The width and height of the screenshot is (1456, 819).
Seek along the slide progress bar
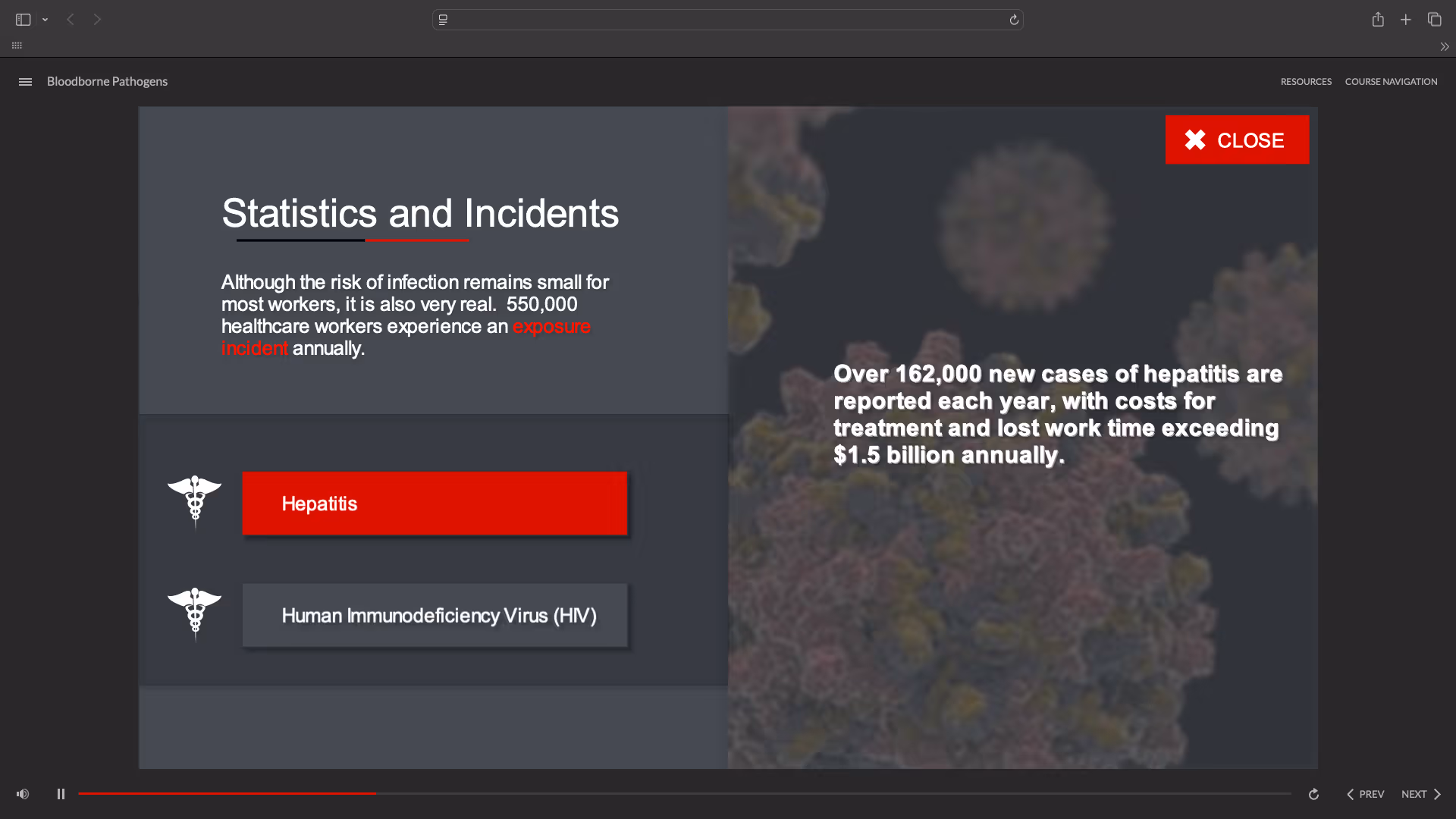coord(682,793)
